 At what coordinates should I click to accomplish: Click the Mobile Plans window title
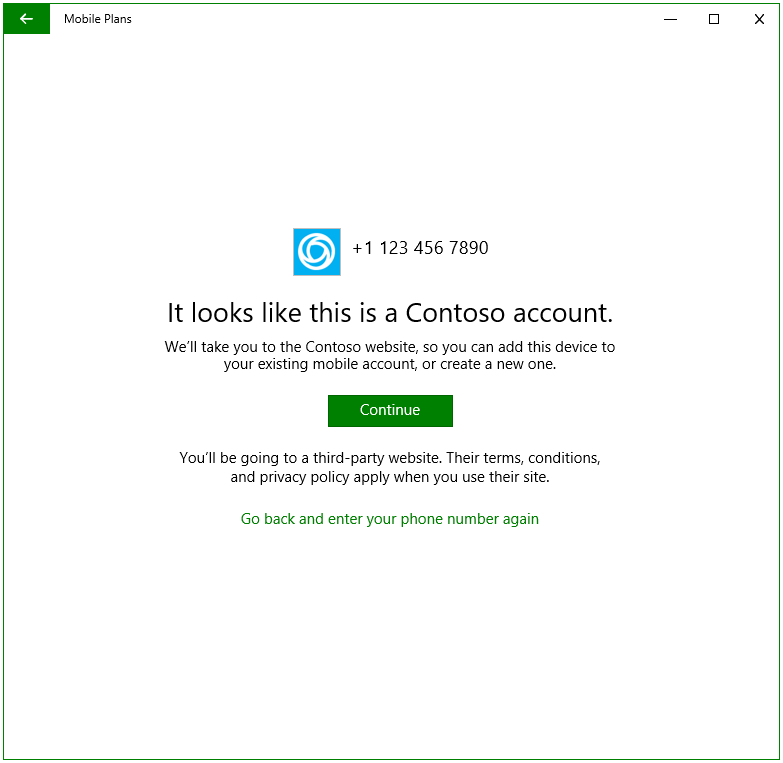point(98,19)
